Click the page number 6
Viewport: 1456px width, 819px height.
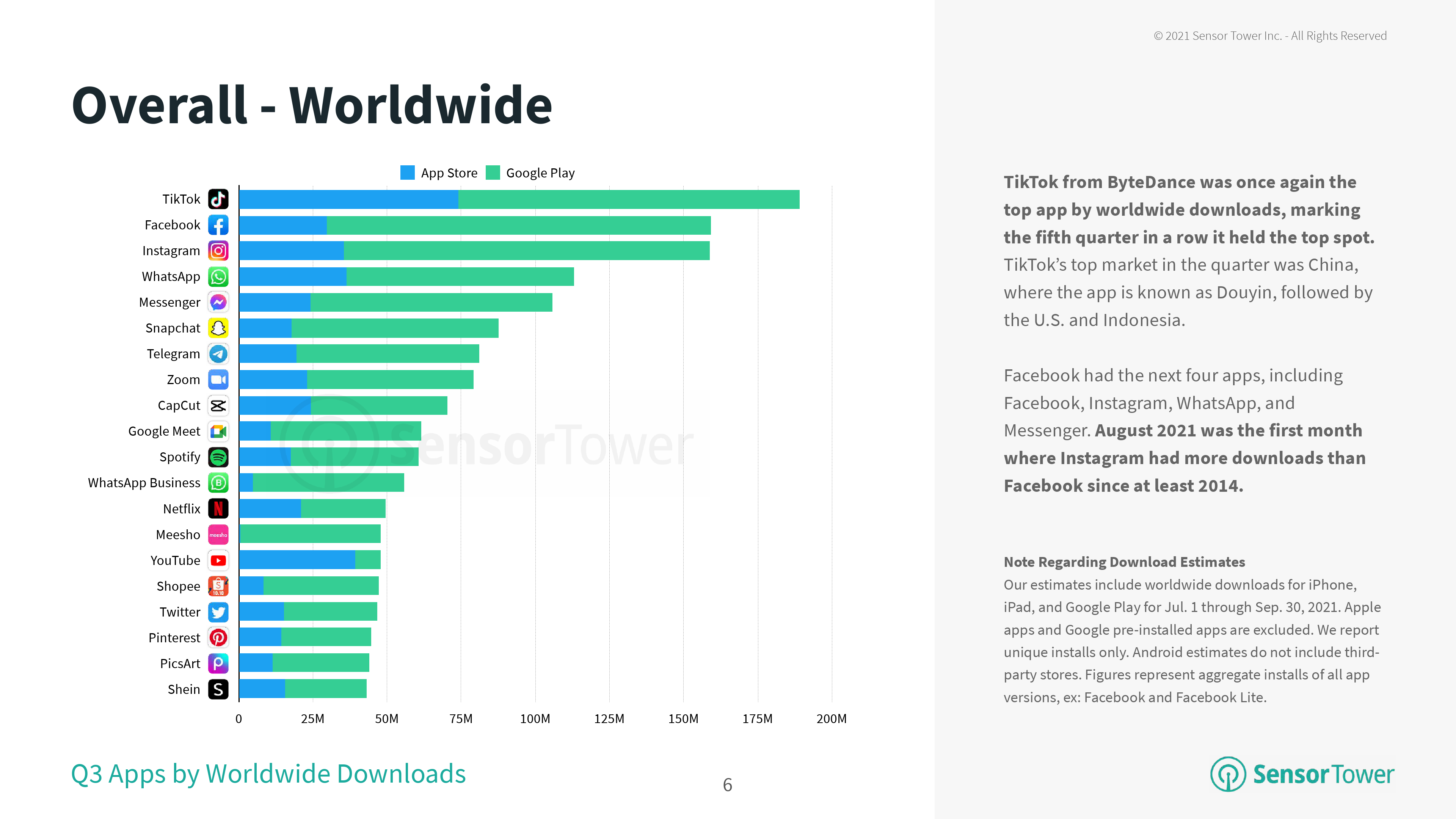(x=728, y=784)
